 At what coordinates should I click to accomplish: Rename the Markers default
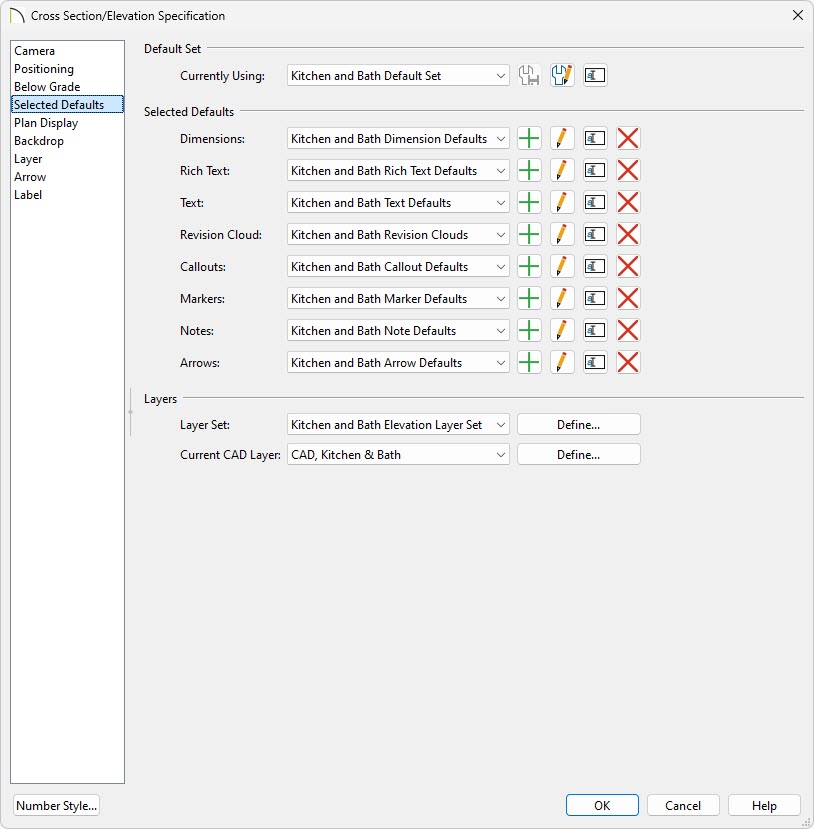point(595,299)
